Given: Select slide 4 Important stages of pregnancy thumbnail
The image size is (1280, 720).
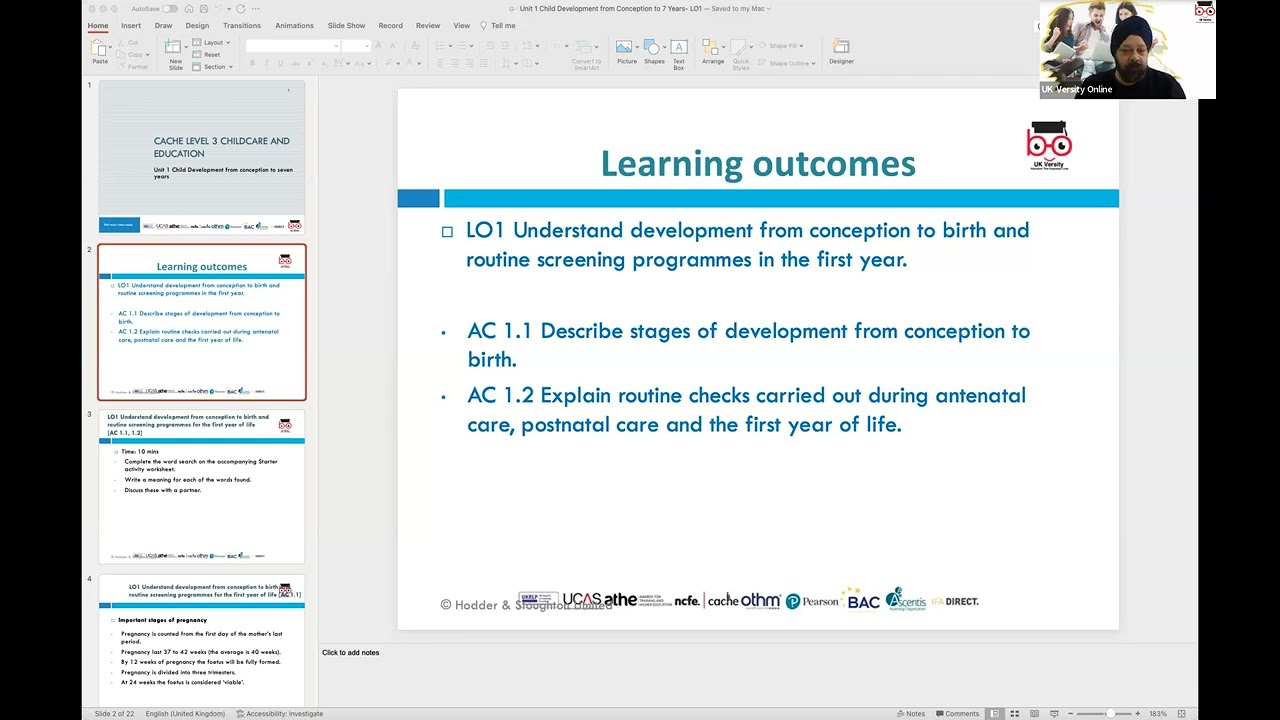Looking at the screenshot, I should click(202, 640).
